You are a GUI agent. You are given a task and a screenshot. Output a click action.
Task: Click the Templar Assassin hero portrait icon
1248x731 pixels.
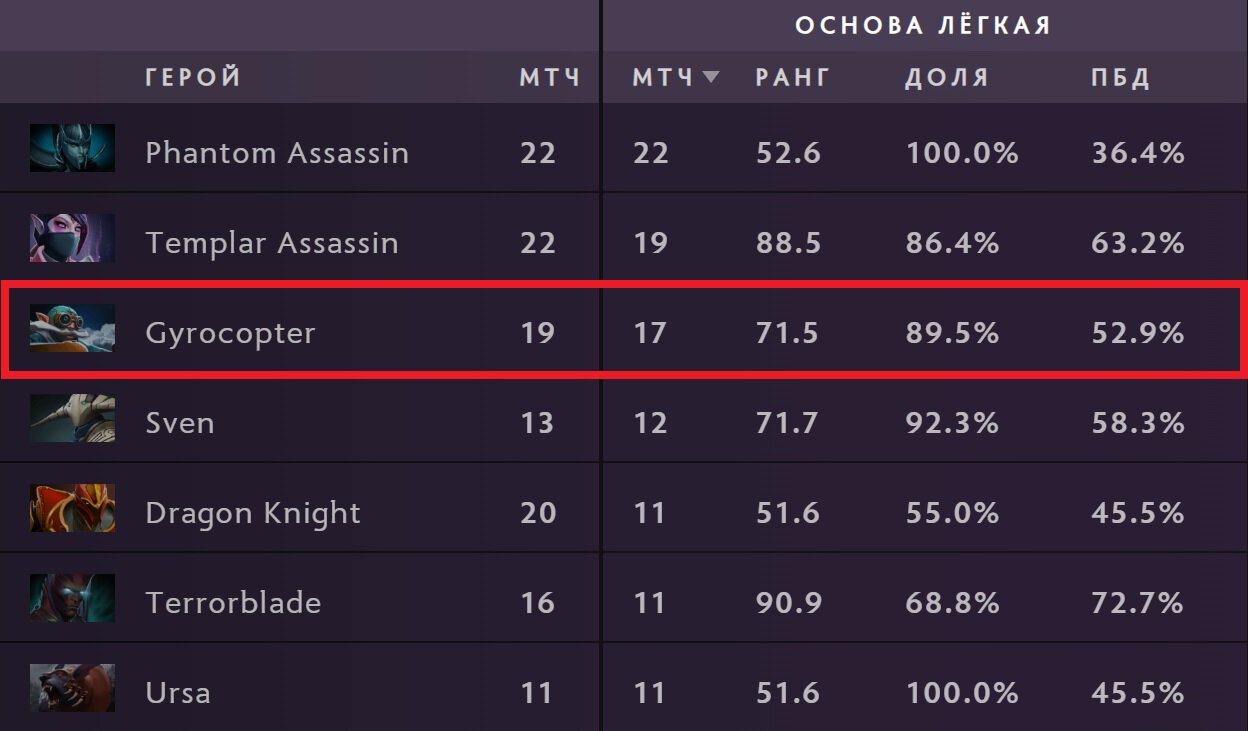tap(72, 238)
